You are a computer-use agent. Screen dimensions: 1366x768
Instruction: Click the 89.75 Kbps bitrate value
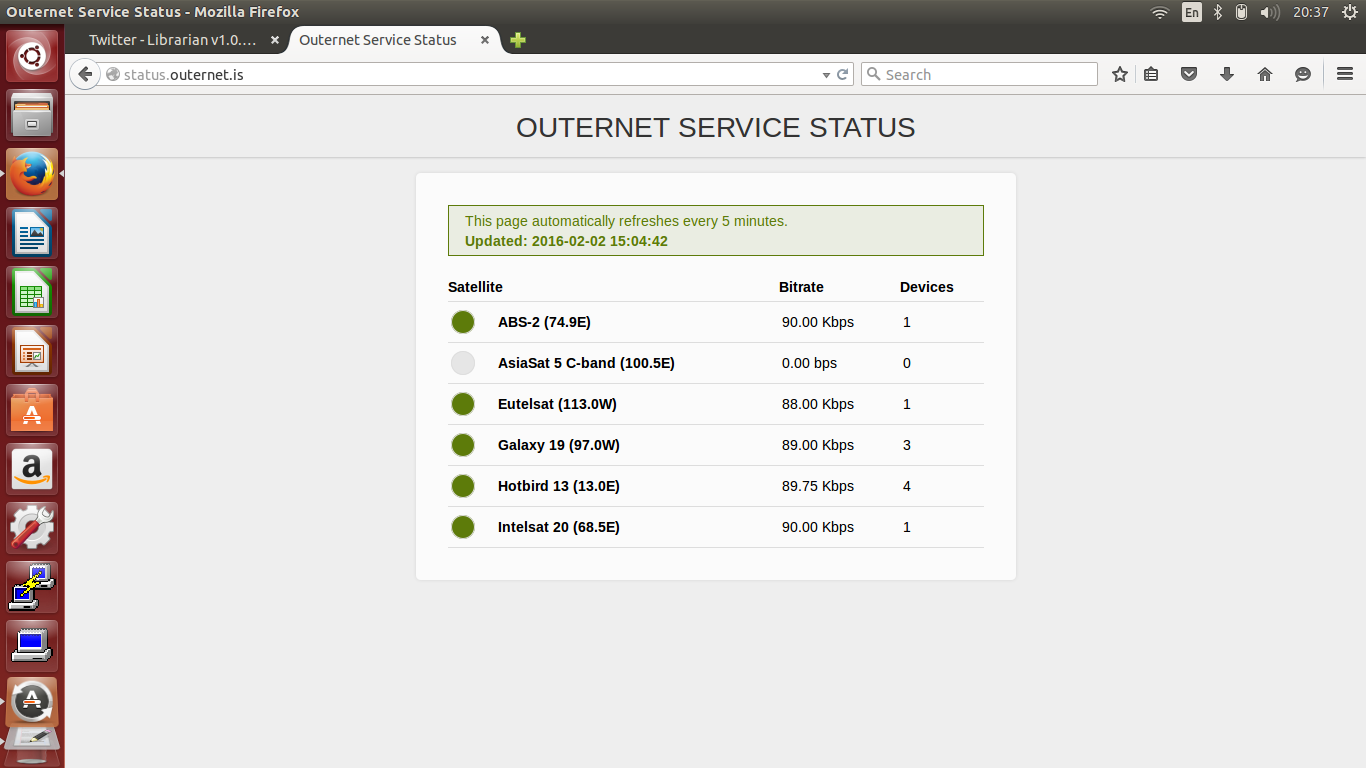(818, 486)
